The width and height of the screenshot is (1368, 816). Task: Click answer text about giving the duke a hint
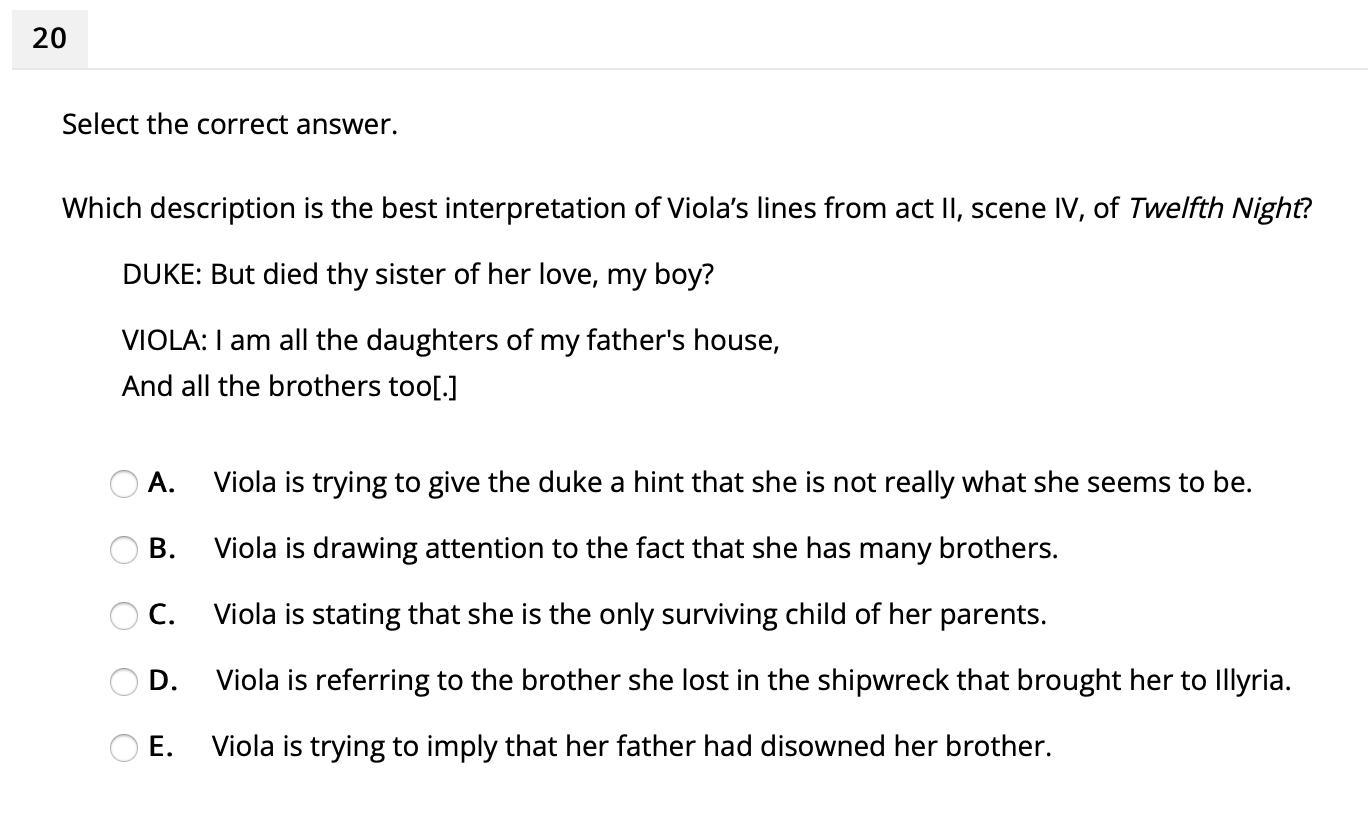(x=732, y=482)
